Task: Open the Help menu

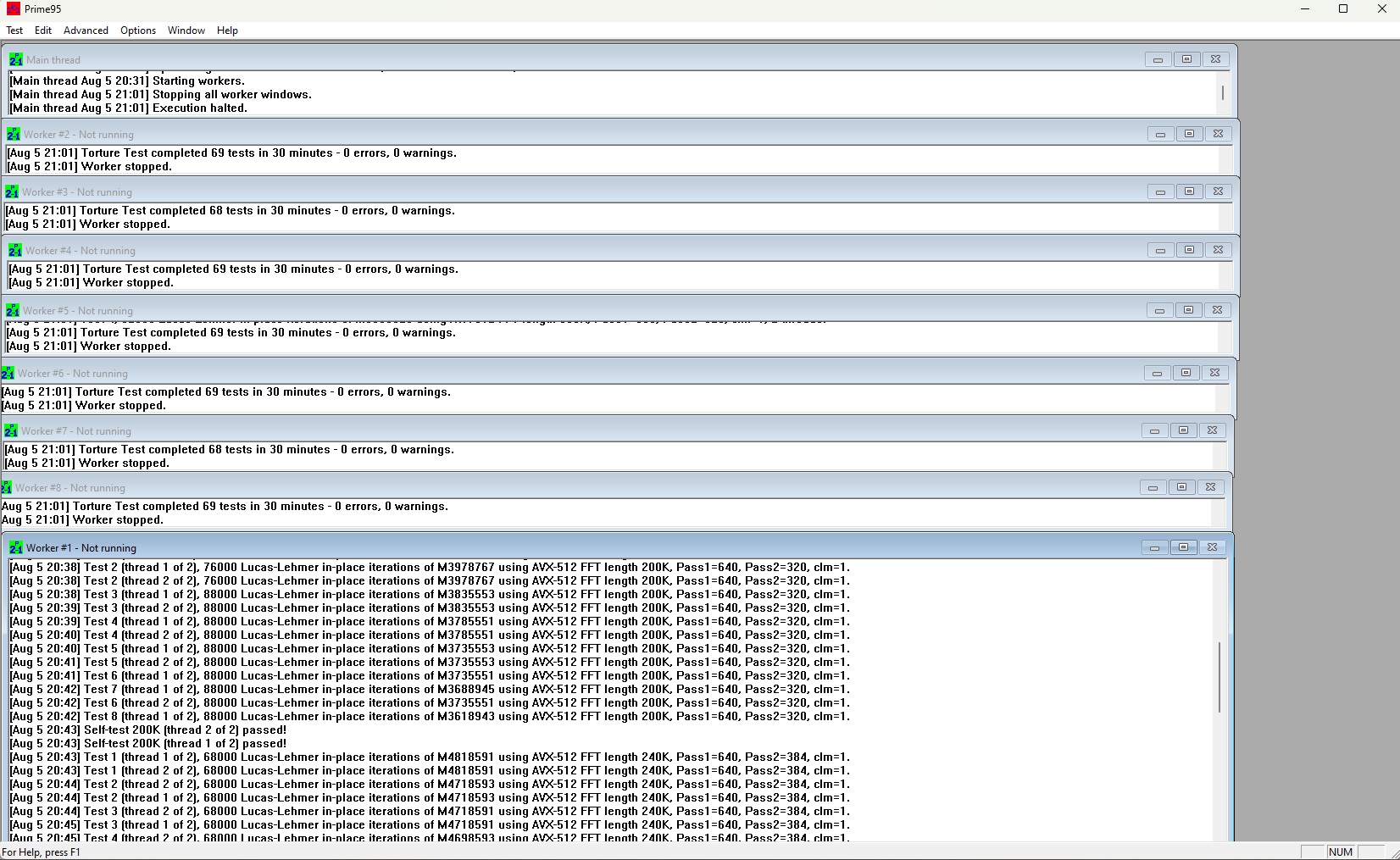Action: pos(227,31)
